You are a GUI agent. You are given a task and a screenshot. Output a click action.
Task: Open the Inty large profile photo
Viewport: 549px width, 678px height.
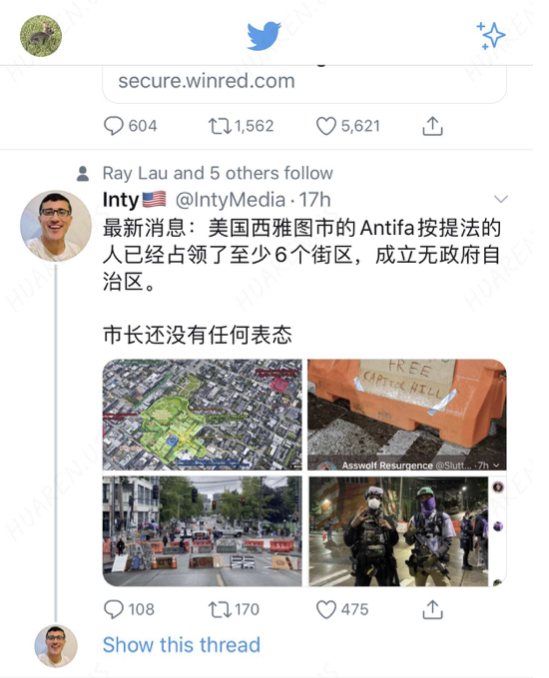56,226
